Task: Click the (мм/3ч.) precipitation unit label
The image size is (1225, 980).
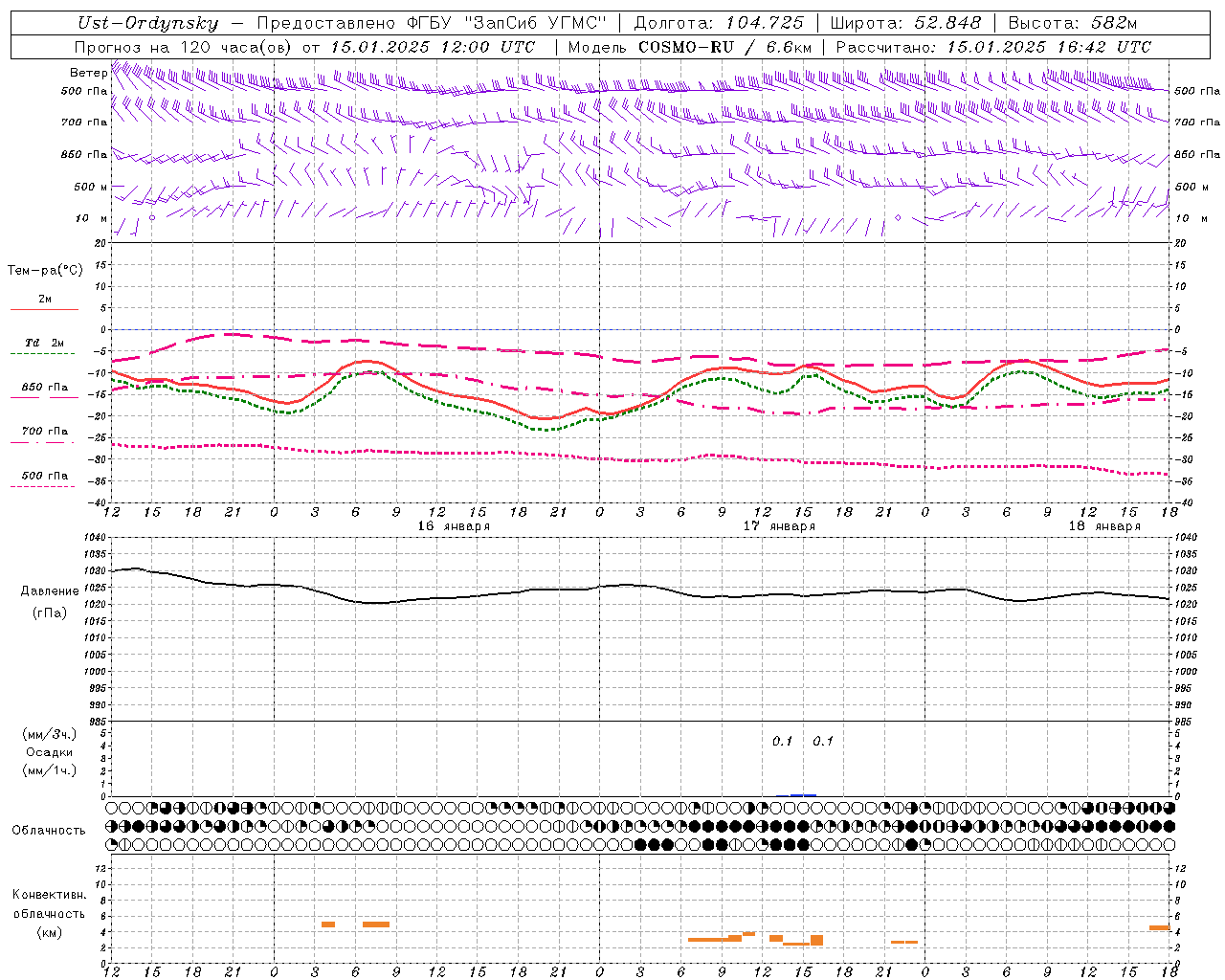Action: 49,734
